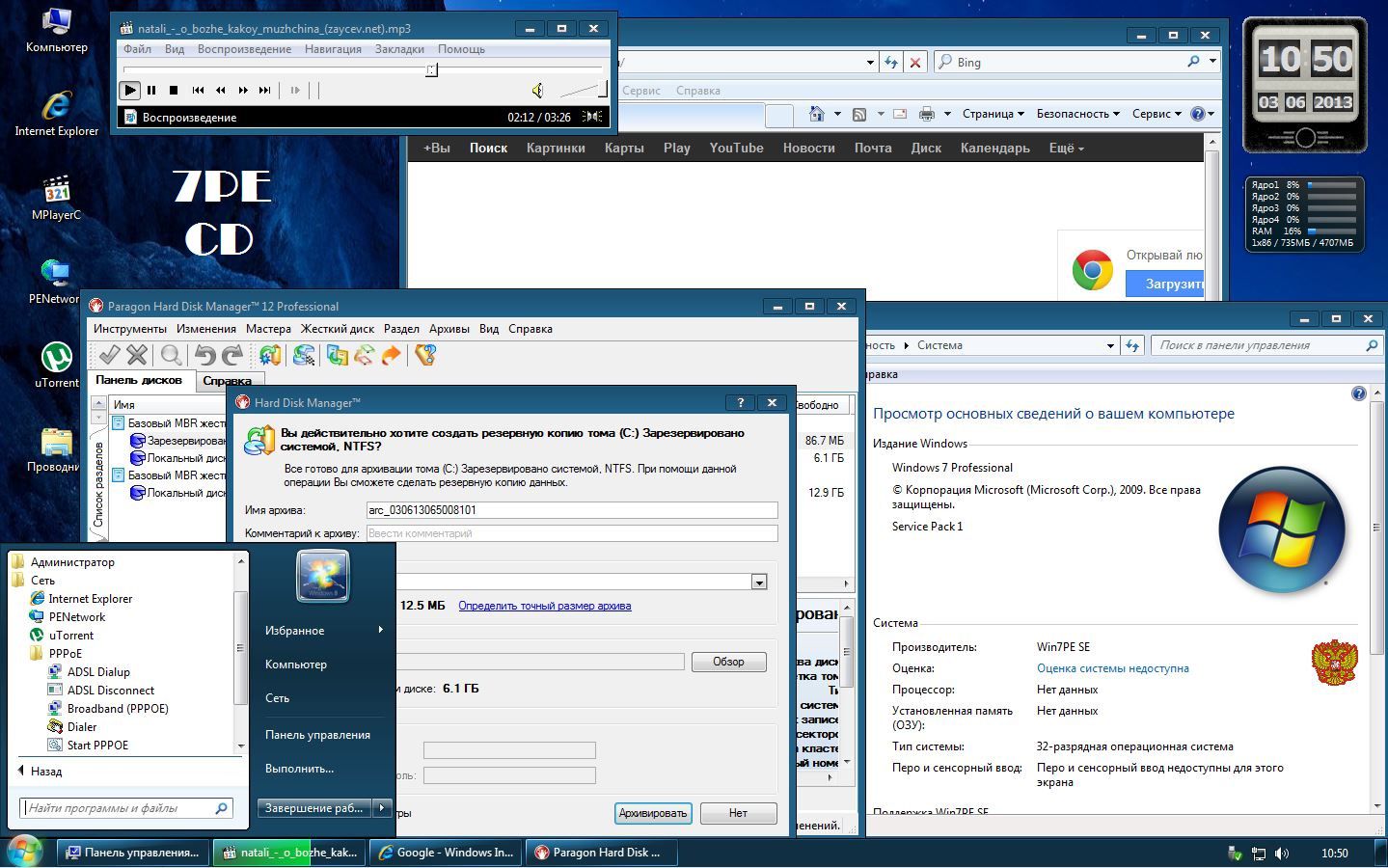1388x868 pixels.
Task: Open the address path dropdown in System window
Action: 1110,345
